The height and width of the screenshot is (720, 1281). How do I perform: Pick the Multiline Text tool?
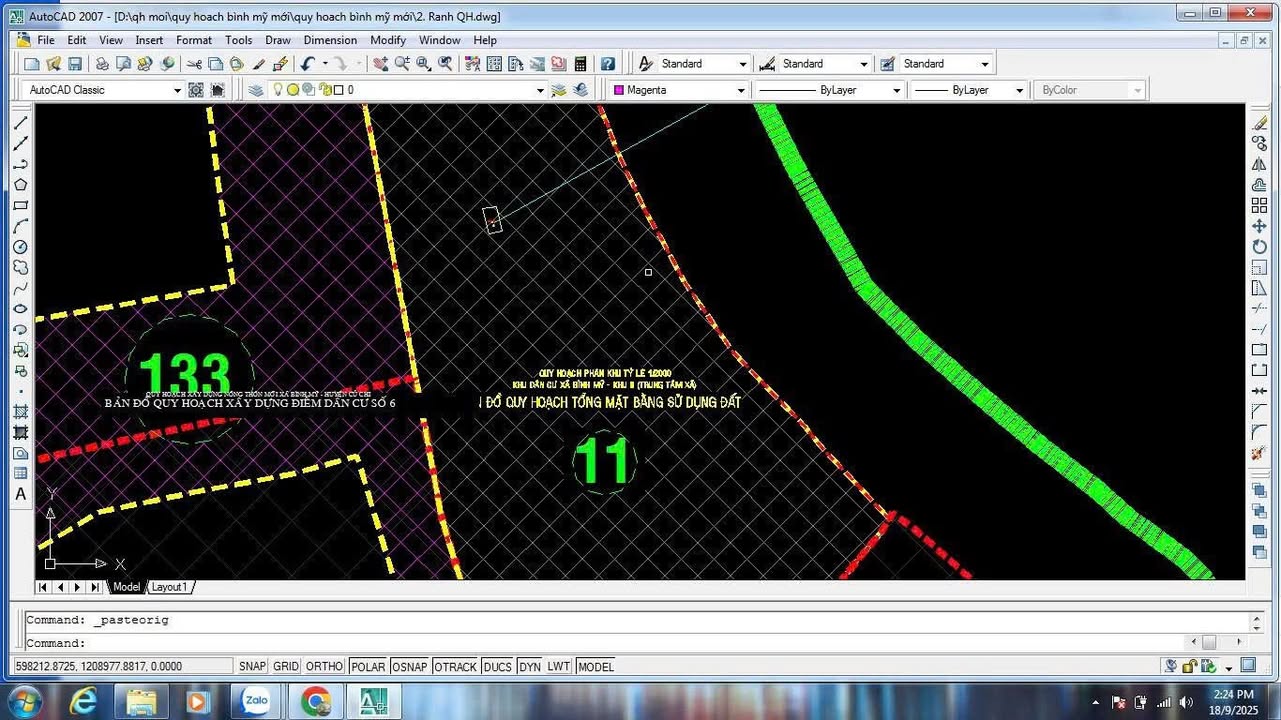(20, 494)
